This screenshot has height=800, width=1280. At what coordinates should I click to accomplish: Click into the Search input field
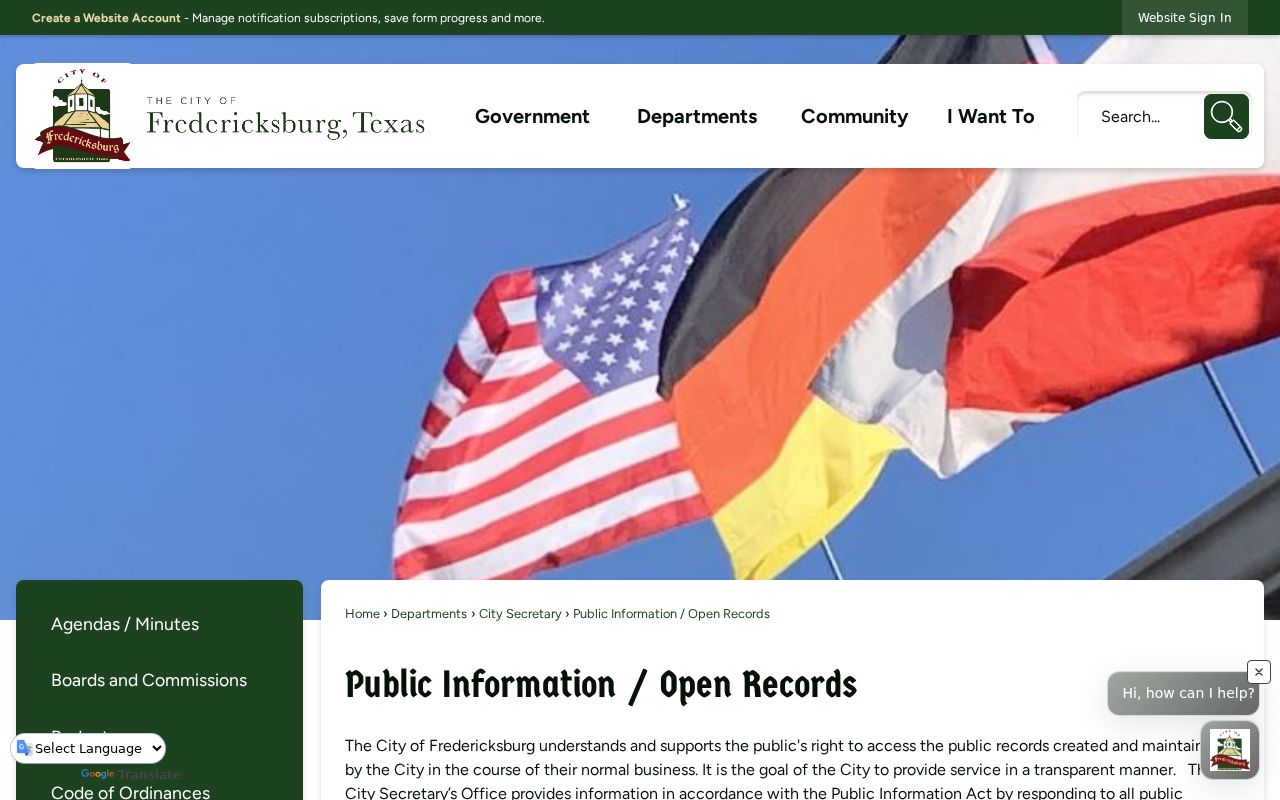[1140, 116]
